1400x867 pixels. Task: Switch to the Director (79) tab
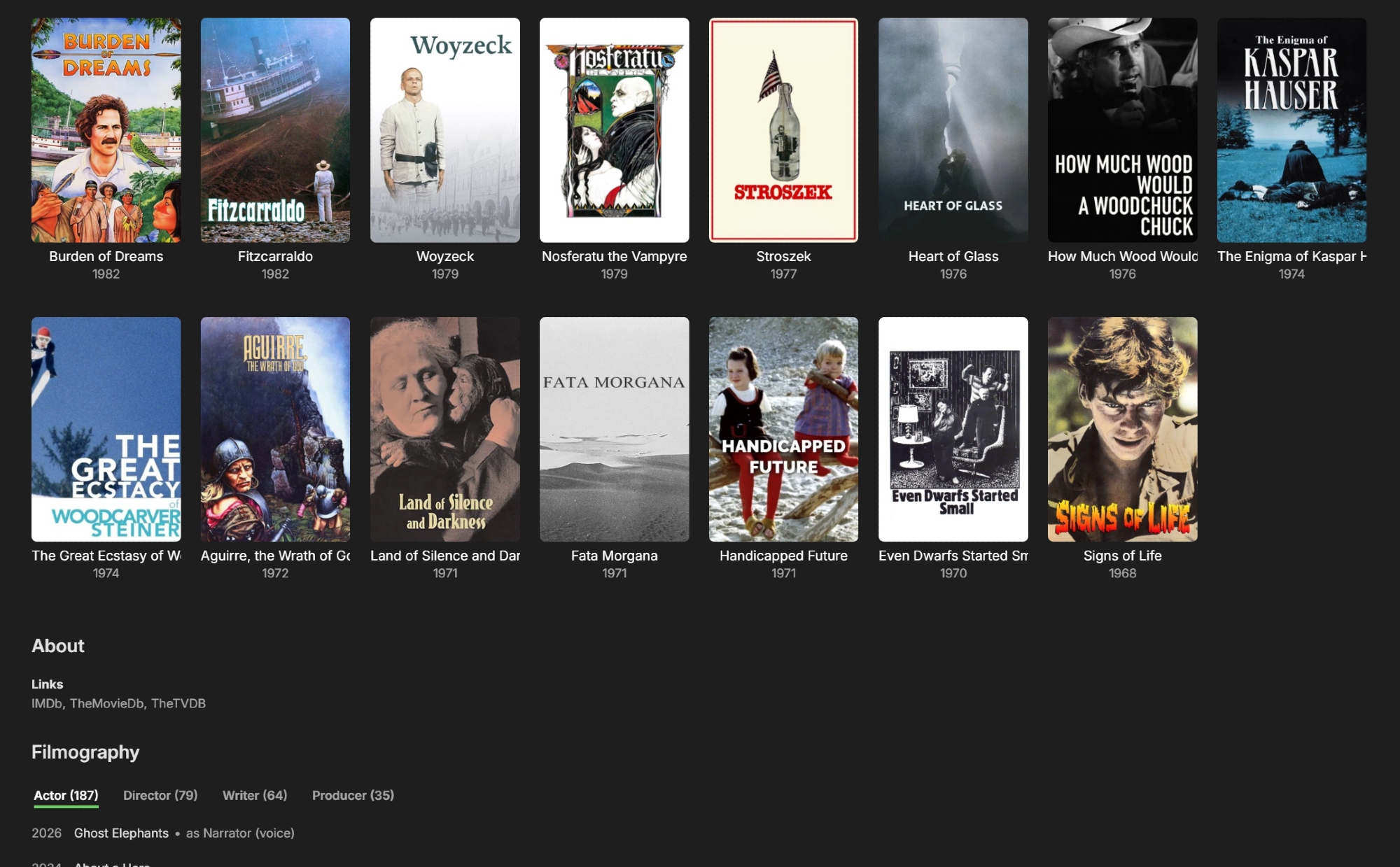[160, 795]
